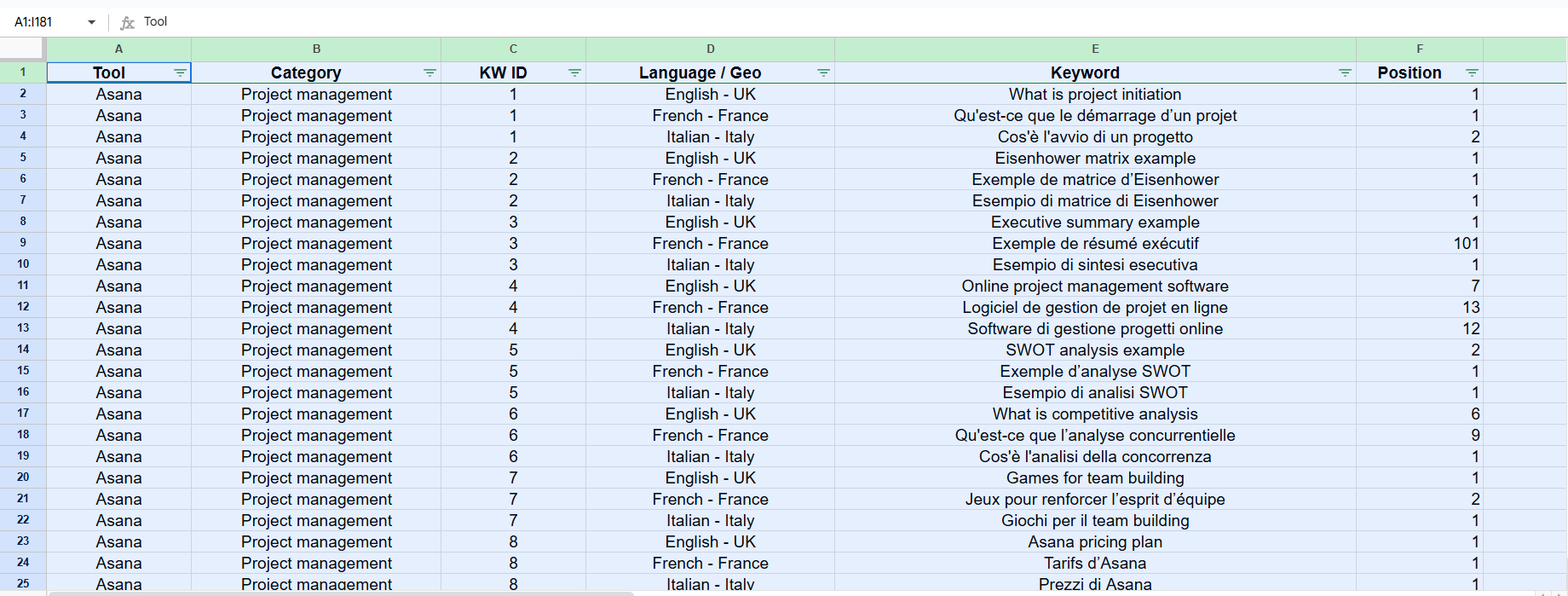
Task: Select cell 'What is project initiation'
Action: [1095, 94]
